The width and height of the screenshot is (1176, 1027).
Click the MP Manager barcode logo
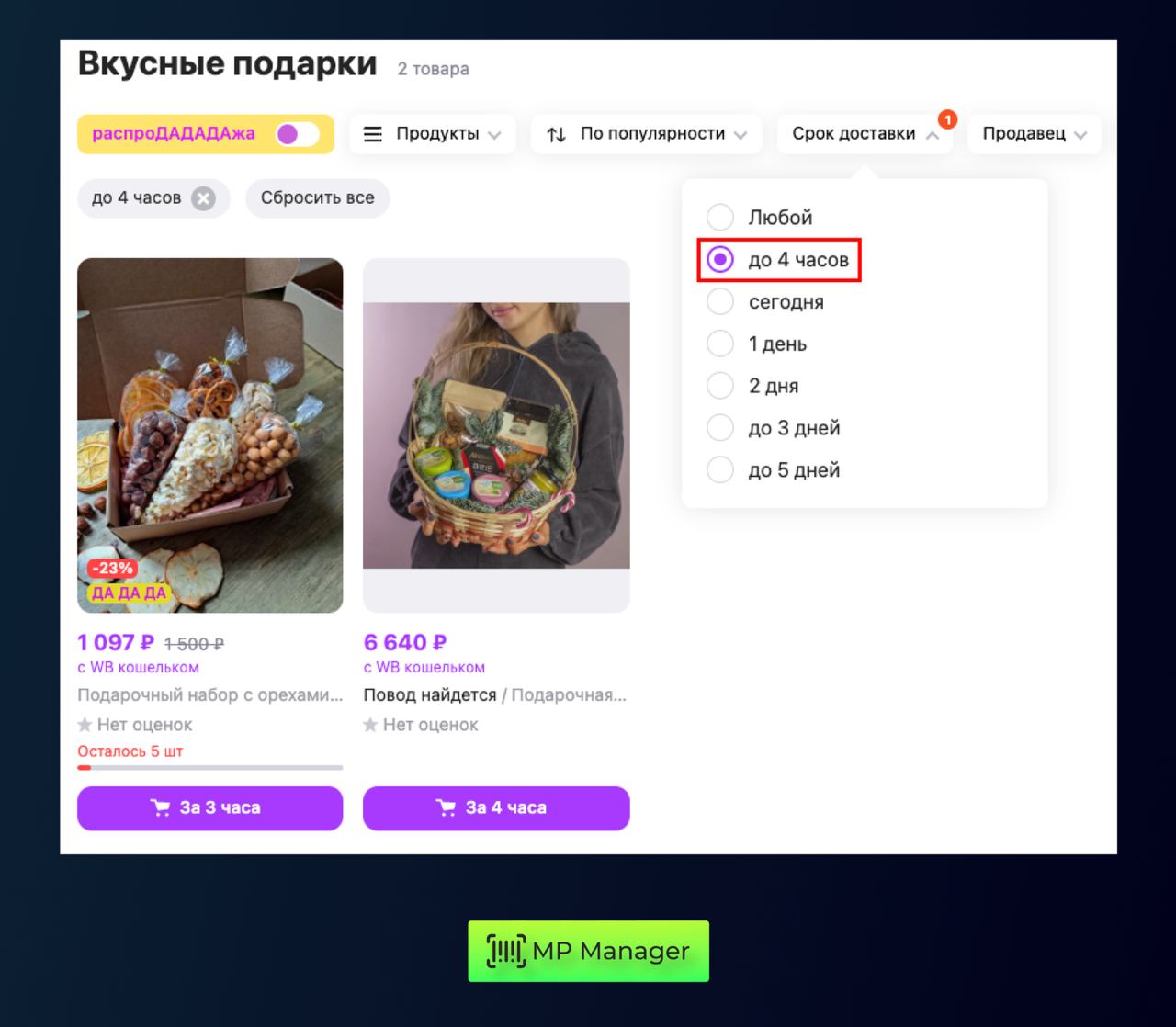coord(506,952)
